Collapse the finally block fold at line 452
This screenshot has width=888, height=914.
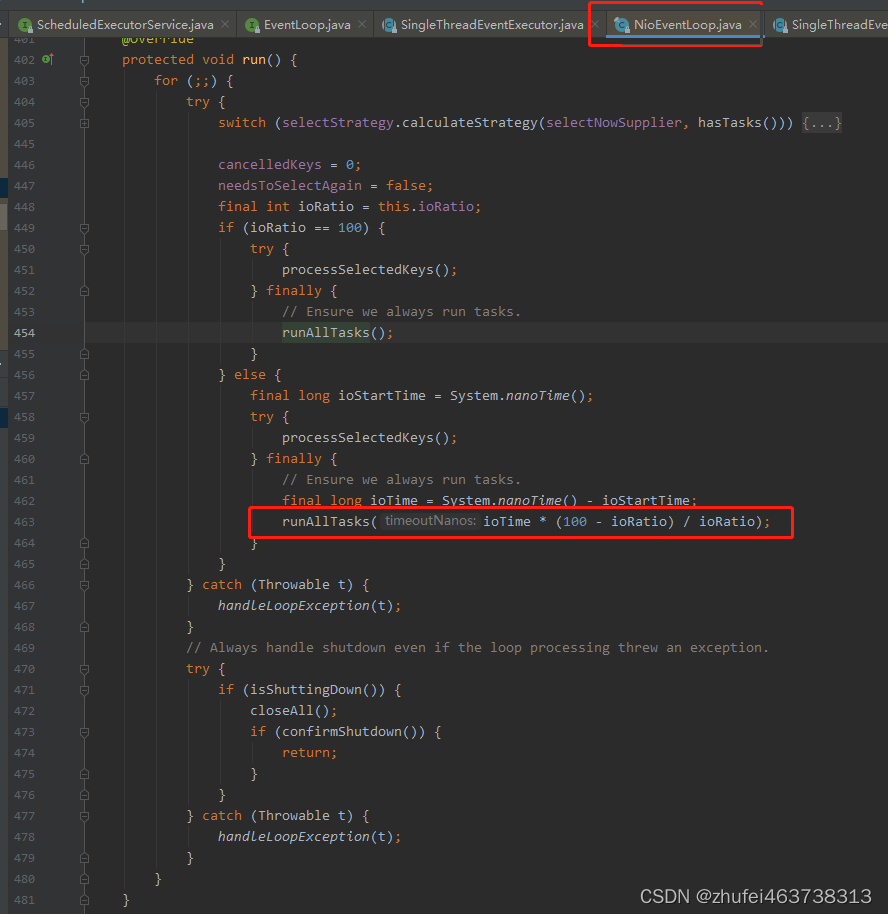[85, 291]
